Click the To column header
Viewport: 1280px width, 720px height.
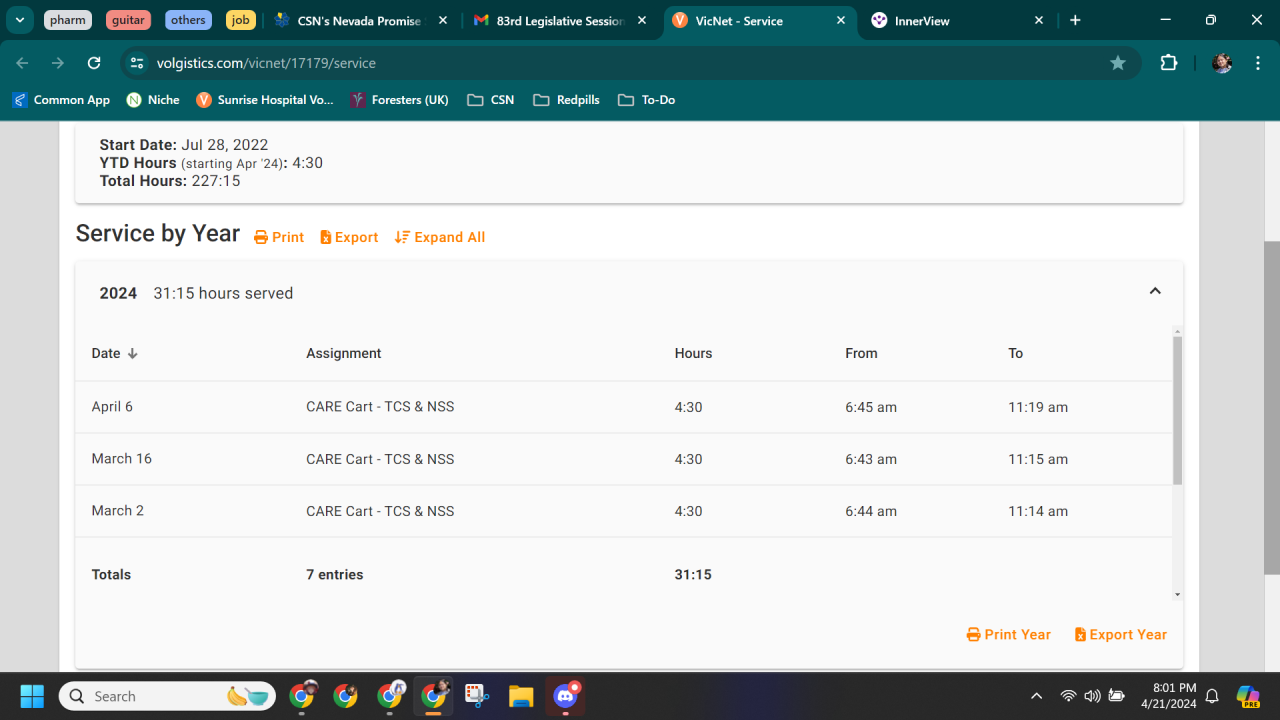coord(1016,353)
